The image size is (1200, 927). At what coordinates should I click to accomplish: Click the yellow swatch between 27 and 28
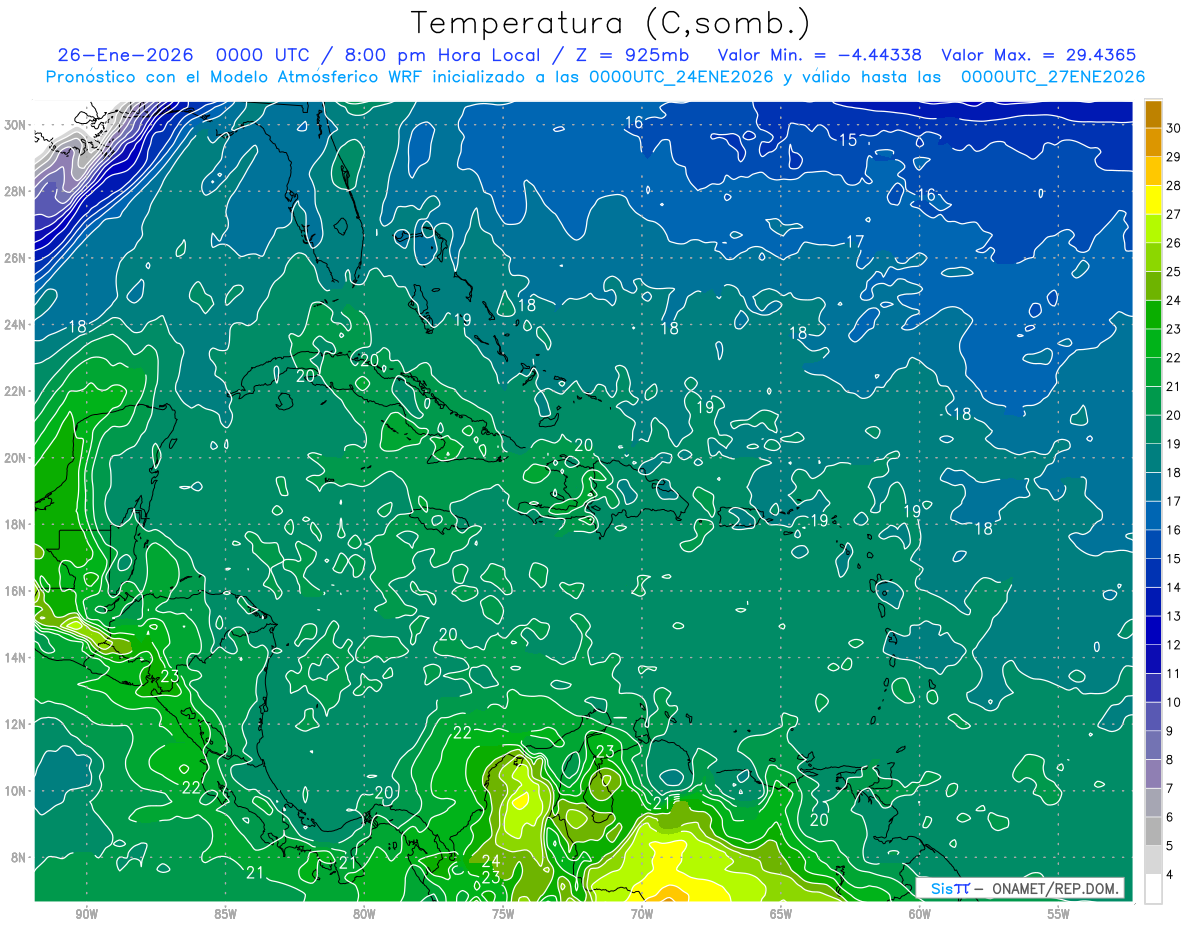(x=1153, y=200)
